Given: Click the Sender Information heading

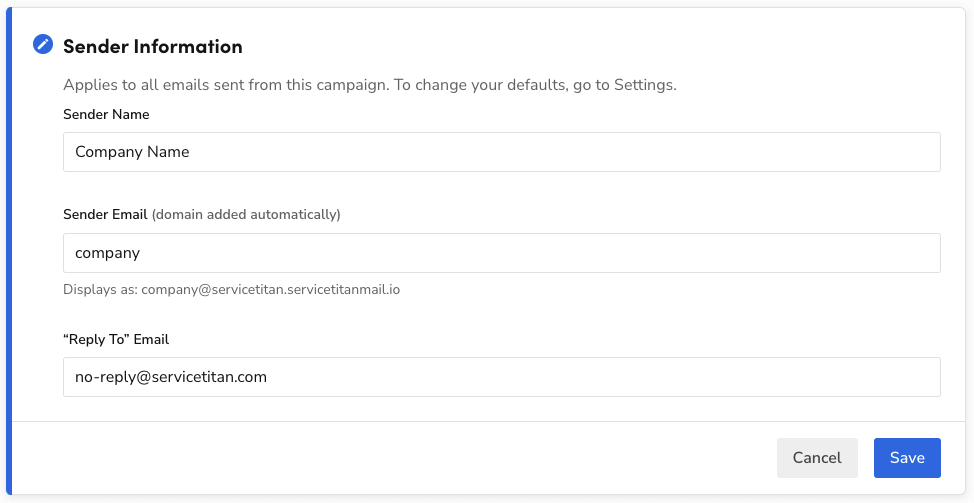Looking at the screenshot, I should pyautogui.click(x=153, y=46).
